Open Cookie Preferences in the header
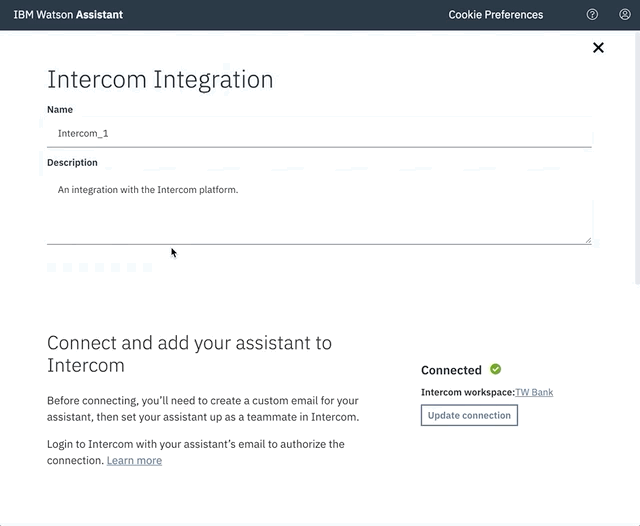Image resolution: width=640 pixels, height=526 pixels. coord(495,15)
